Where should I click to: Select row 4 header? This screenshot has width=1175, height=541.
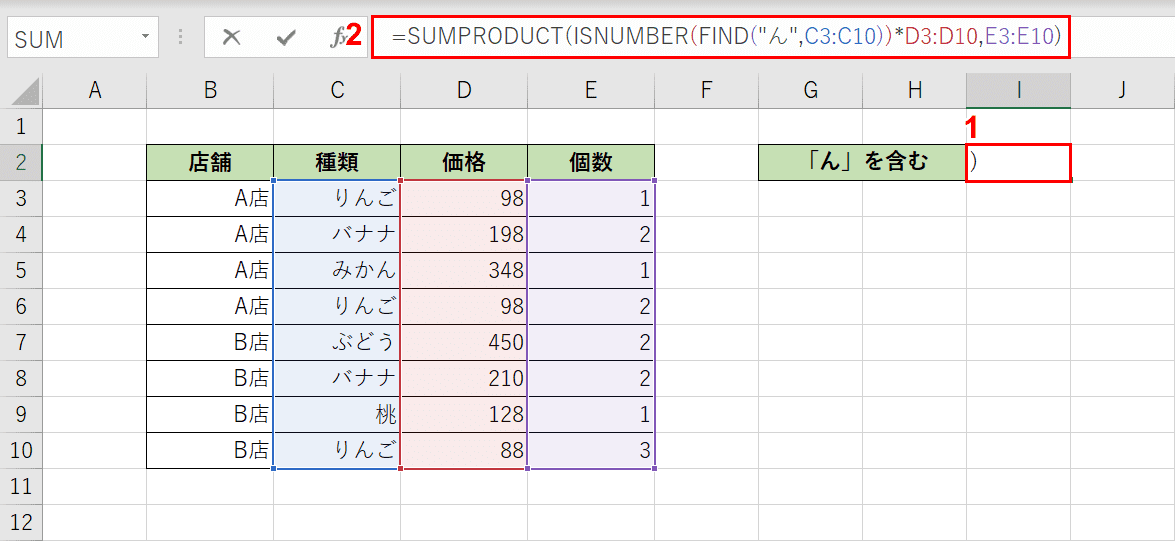[x=21, y=235]
